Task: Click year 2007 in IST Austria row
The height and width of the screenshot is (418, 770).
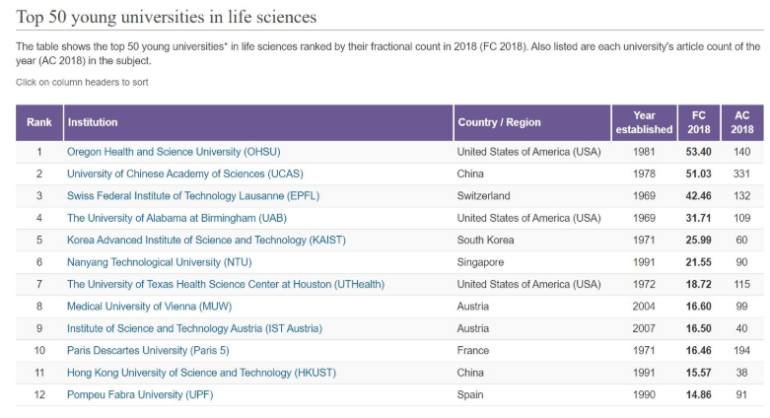Action: [644, 329]
